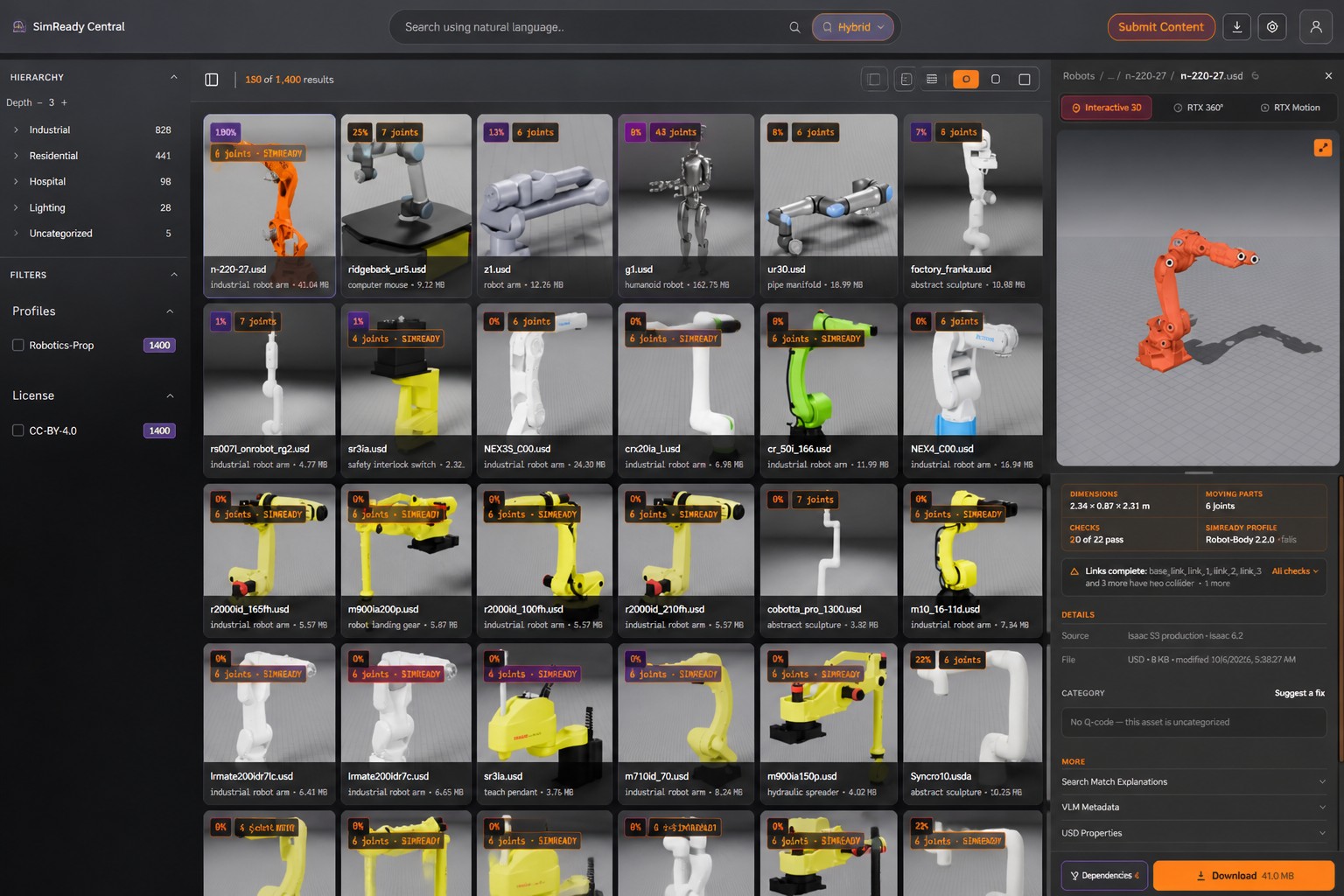Select the leftmost view layout icon
Image resolution: width=1344 pixels, height=896 pixels.
(x=874, y=80)
